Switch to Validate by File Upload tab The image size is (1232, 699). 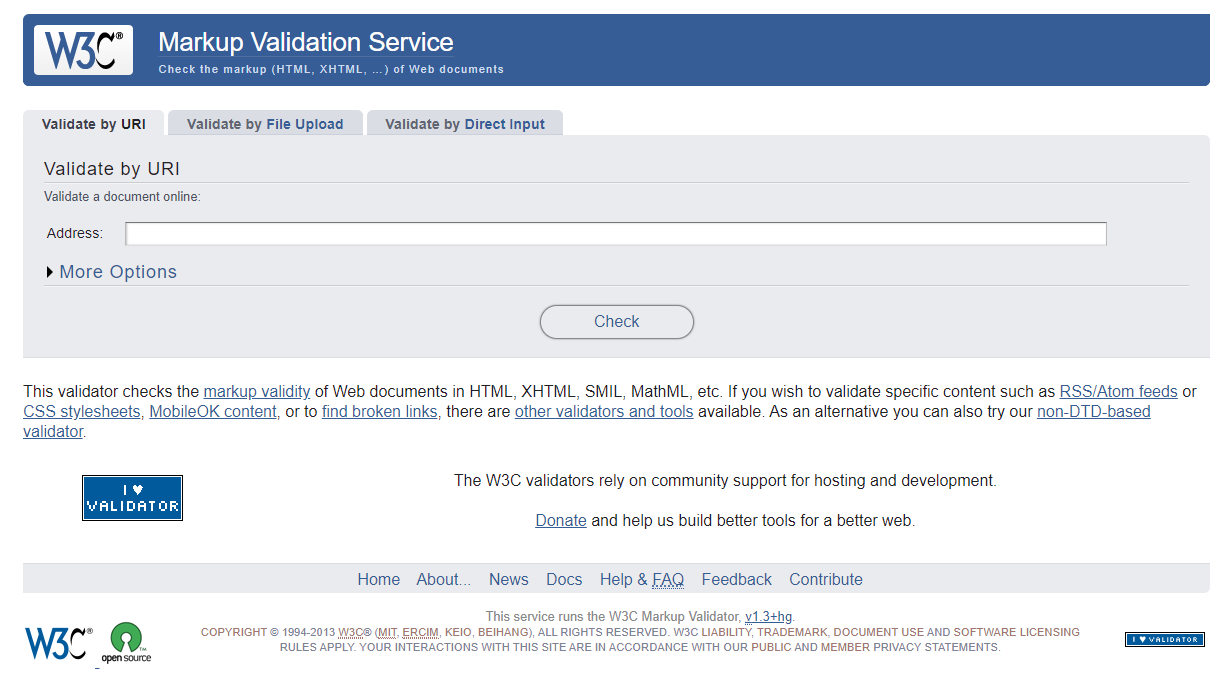click(265, 124)
